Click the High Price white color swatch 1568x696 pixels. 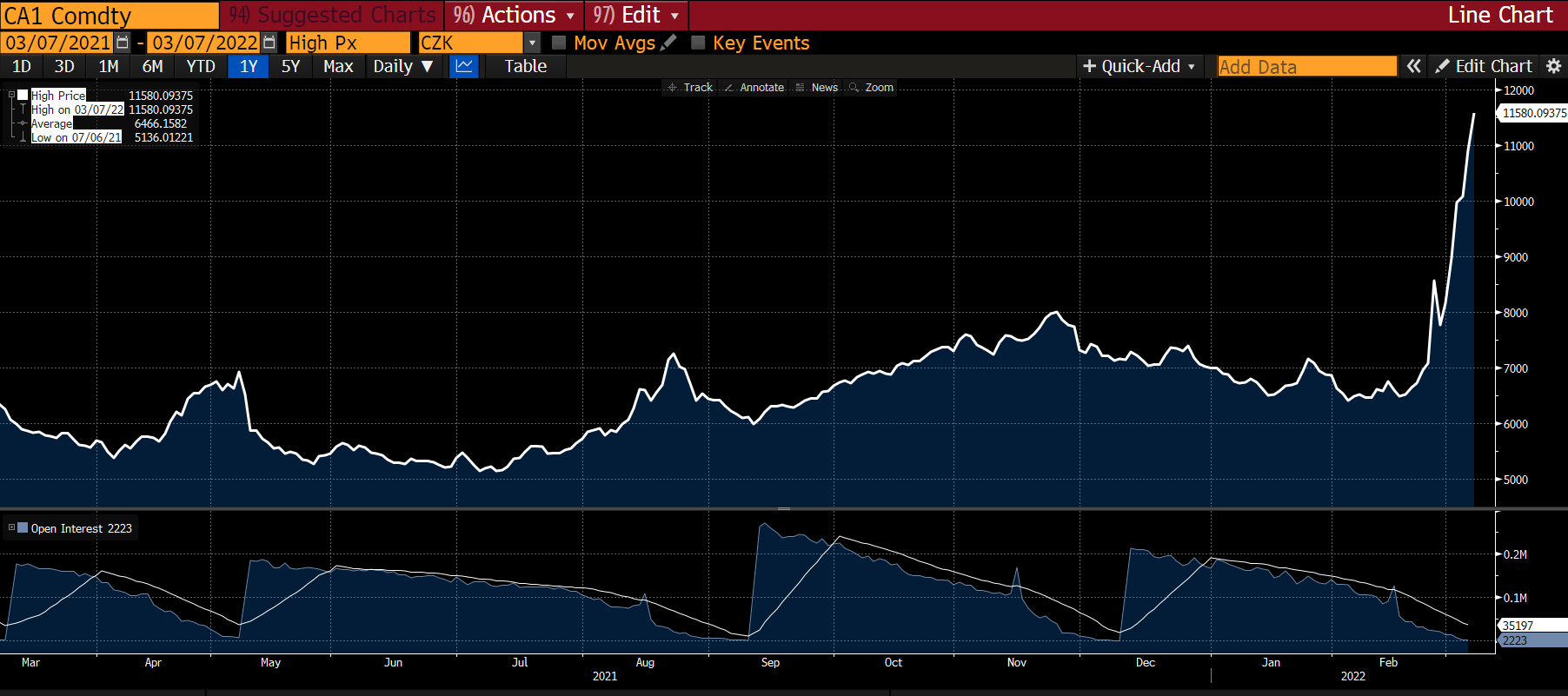tap(23, 96)
